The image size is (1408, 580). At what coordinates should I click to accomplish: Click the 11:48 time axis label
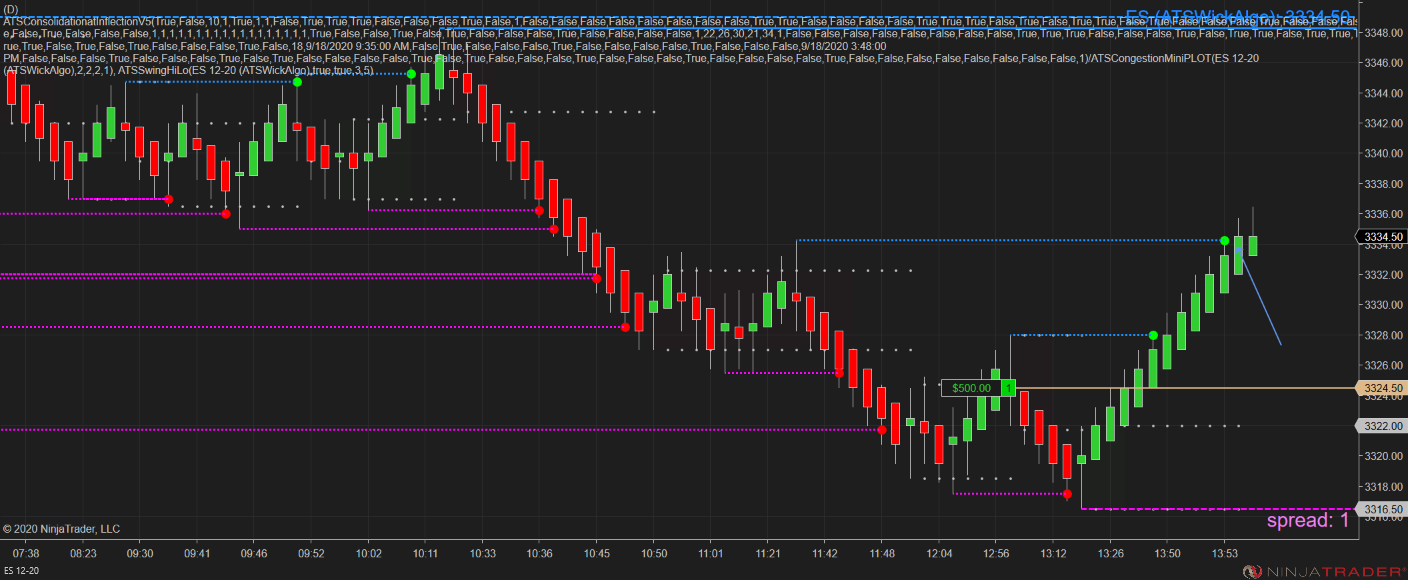click(x=882, y=552)
